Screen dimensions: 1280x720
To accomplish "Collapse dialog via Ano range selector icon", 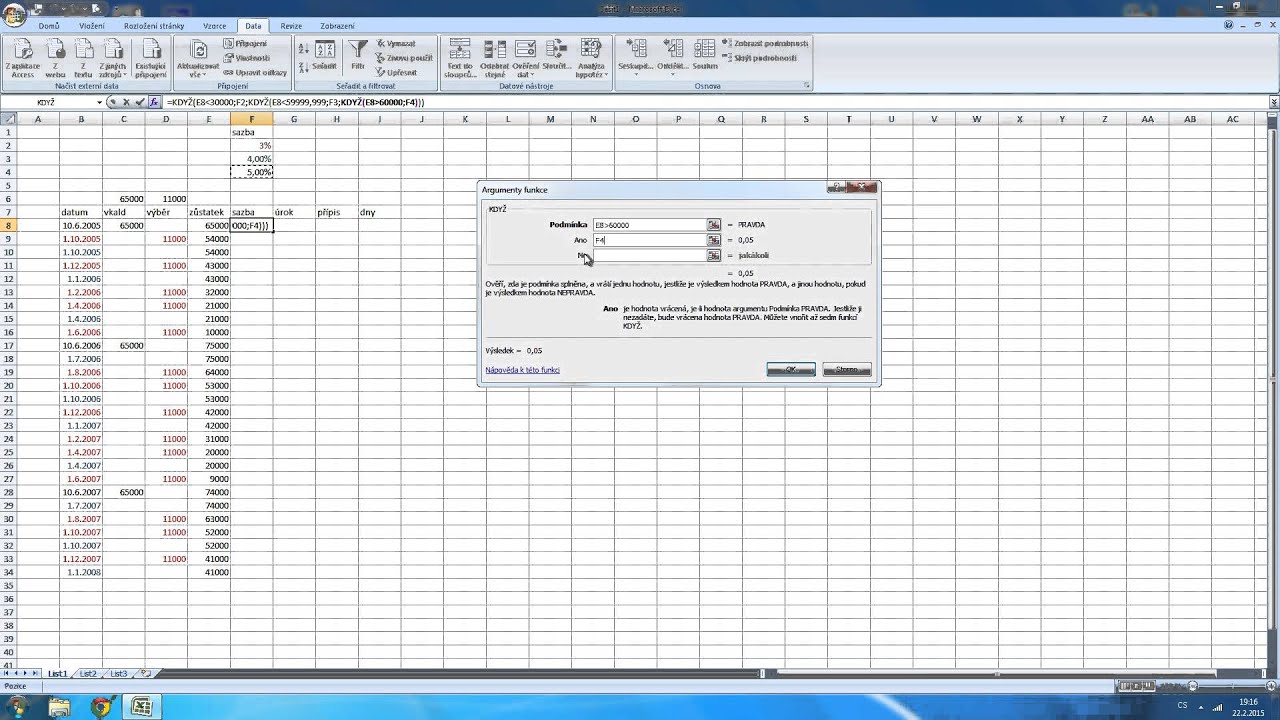I will coord(713,240).
